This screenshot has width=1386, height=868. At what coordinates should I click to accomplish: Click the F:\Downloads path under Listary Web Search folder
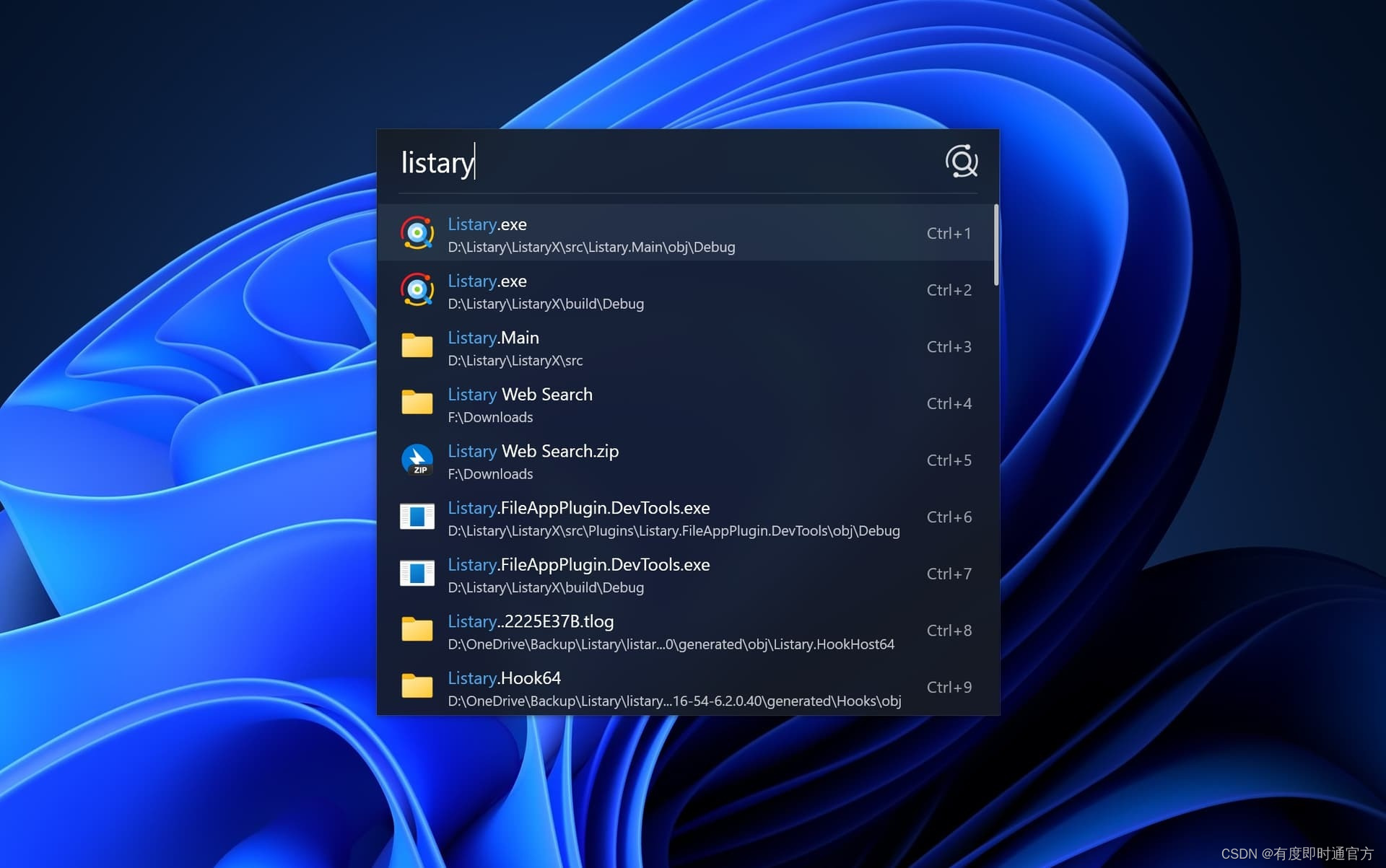click(490, 418)
